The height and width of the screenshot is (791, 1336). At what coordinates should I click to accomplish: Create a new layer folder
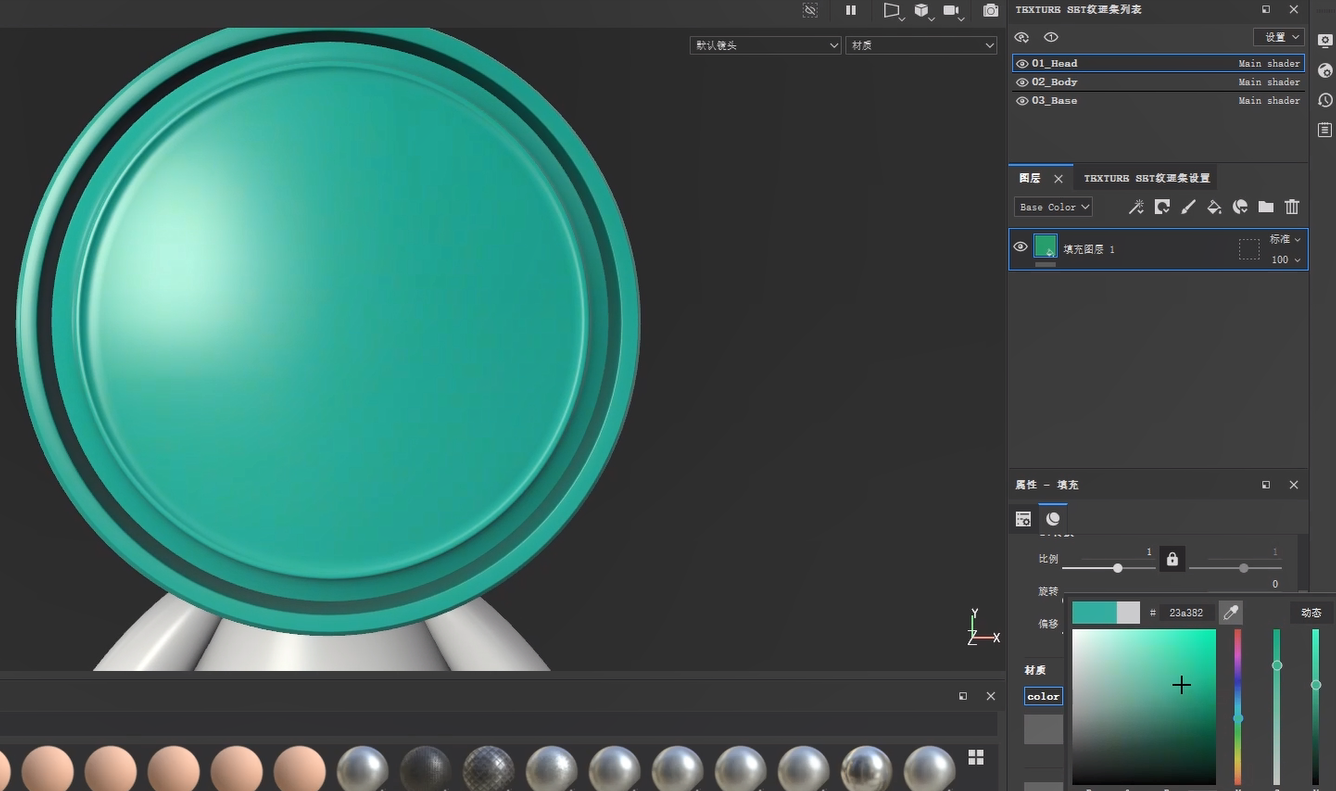(1266, 207)
